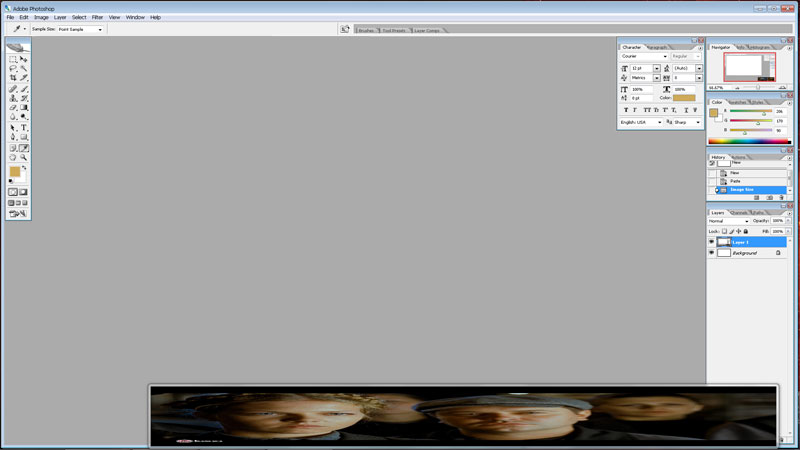This screenshot has height=450, width=800.
Task: Open the Sample Size dropdown
Action: tap(80, 29)
